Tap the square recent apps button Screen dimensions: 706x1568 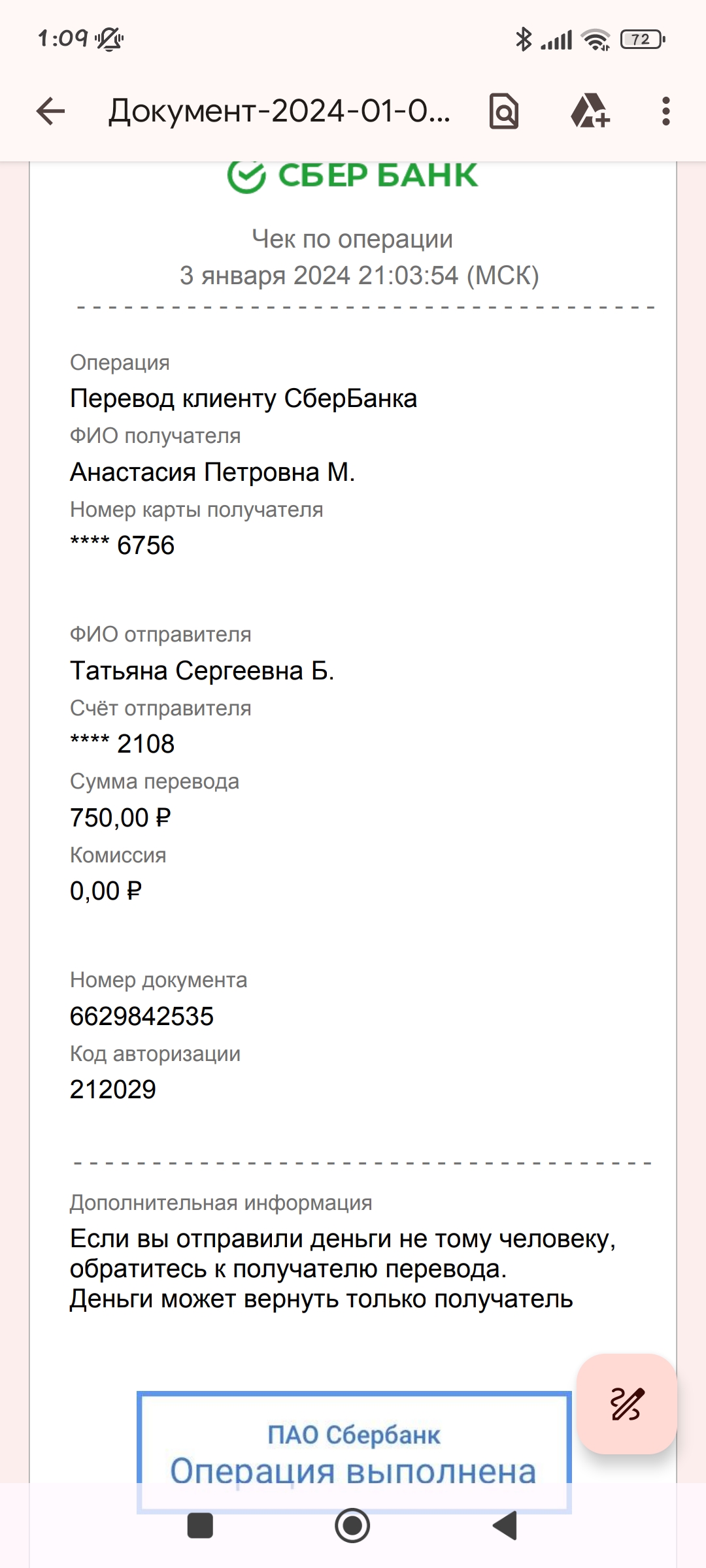(200, 1526)
